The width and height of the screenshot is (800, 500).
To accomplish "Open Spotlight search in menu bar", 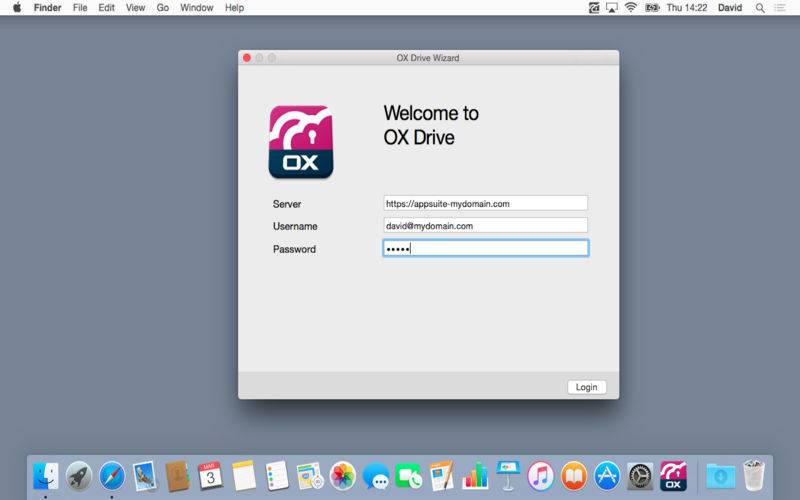I will [760, 8].
